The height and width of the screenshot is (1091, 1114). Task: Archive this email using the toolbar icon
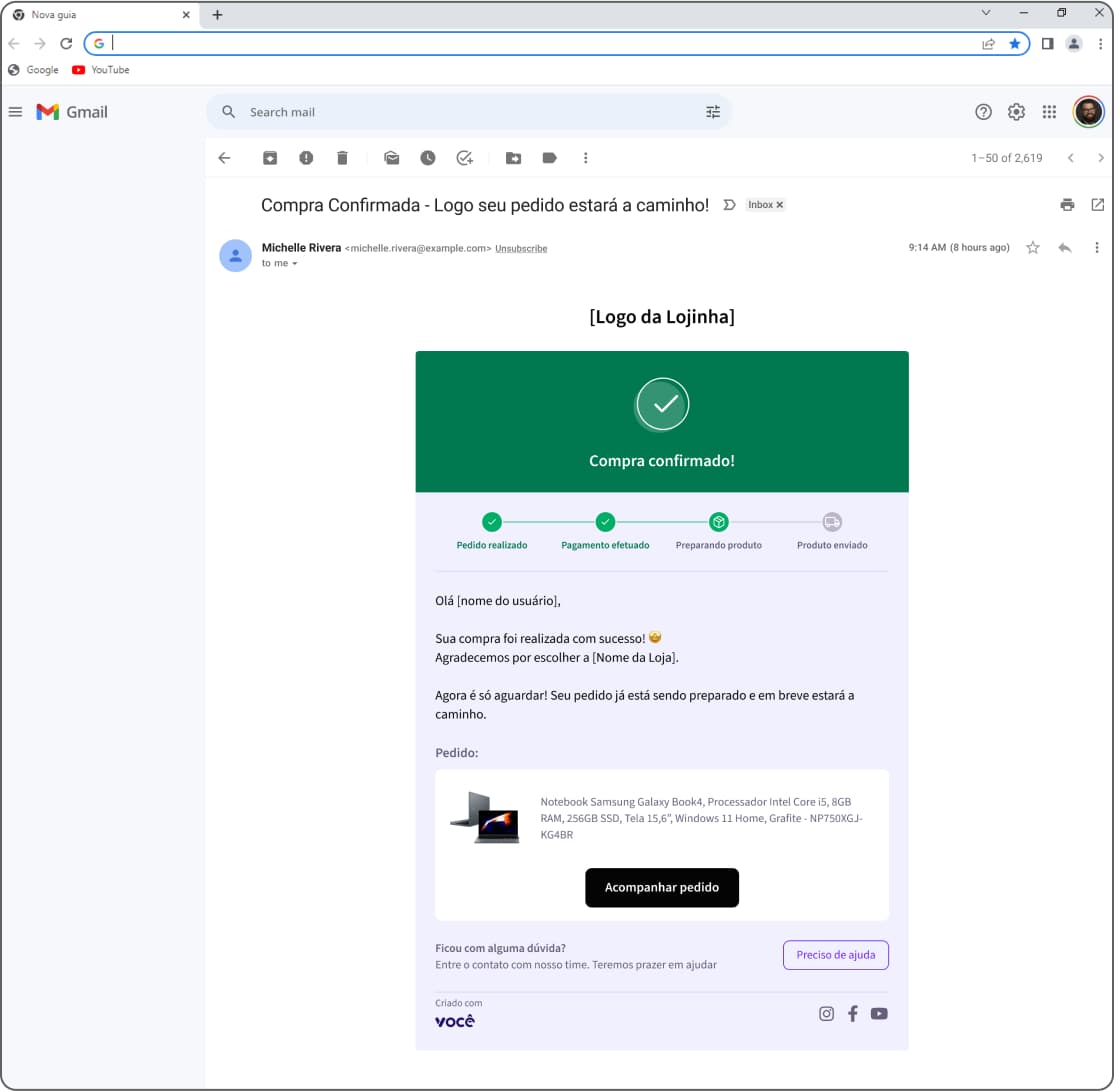click(270, 158)
